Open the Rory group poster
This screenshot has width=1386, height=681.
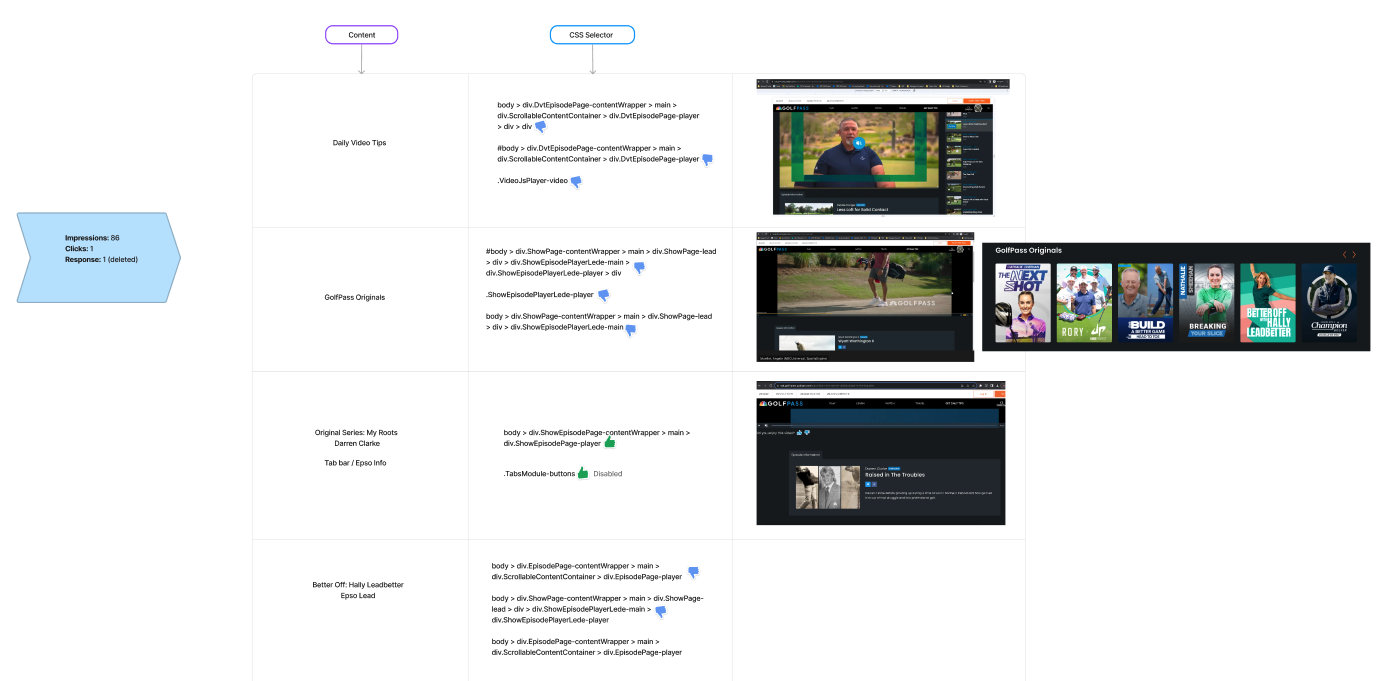pos(1084,303)
